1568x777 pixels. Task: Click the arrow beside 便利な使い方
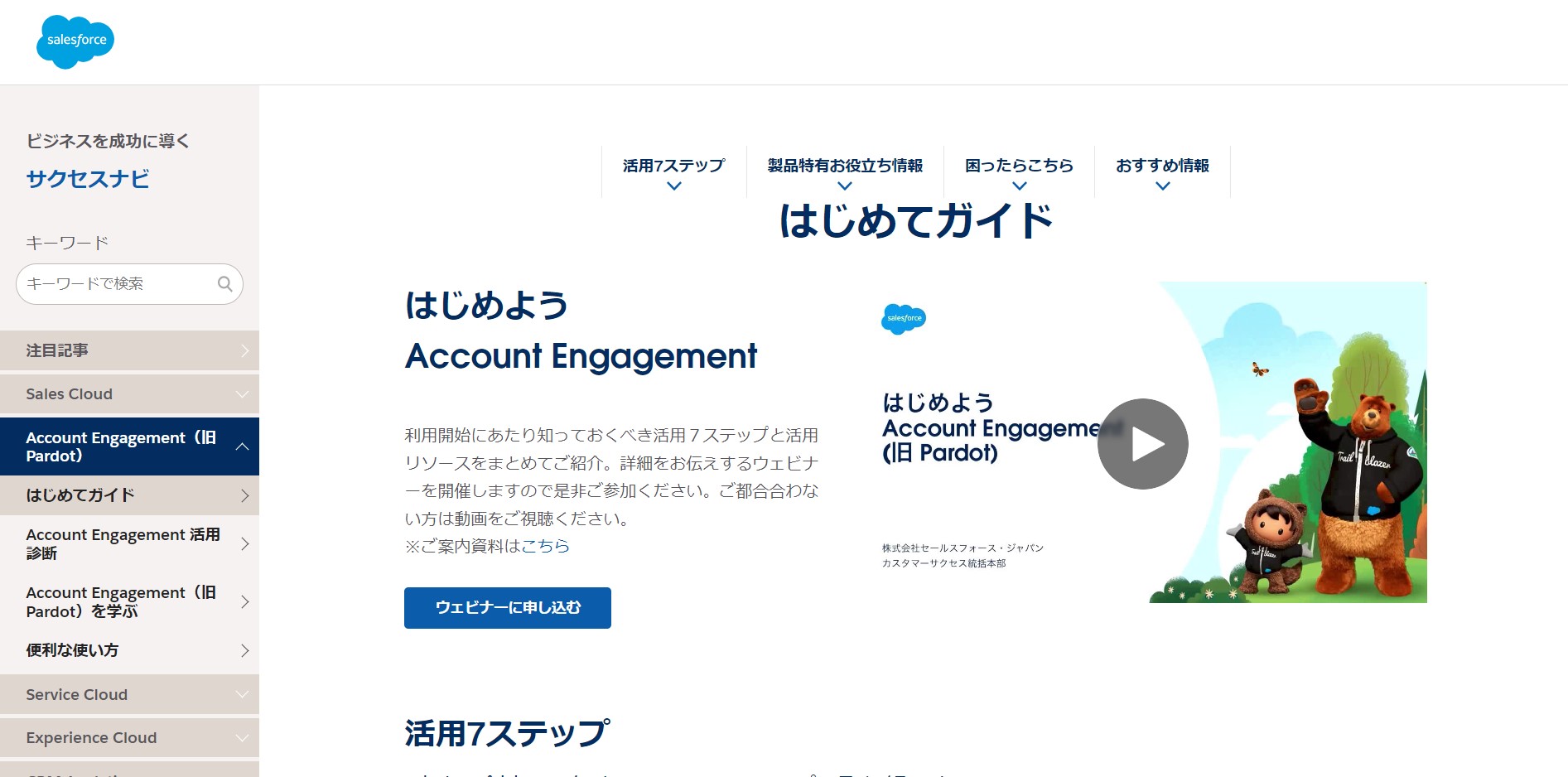click(244, 650)
